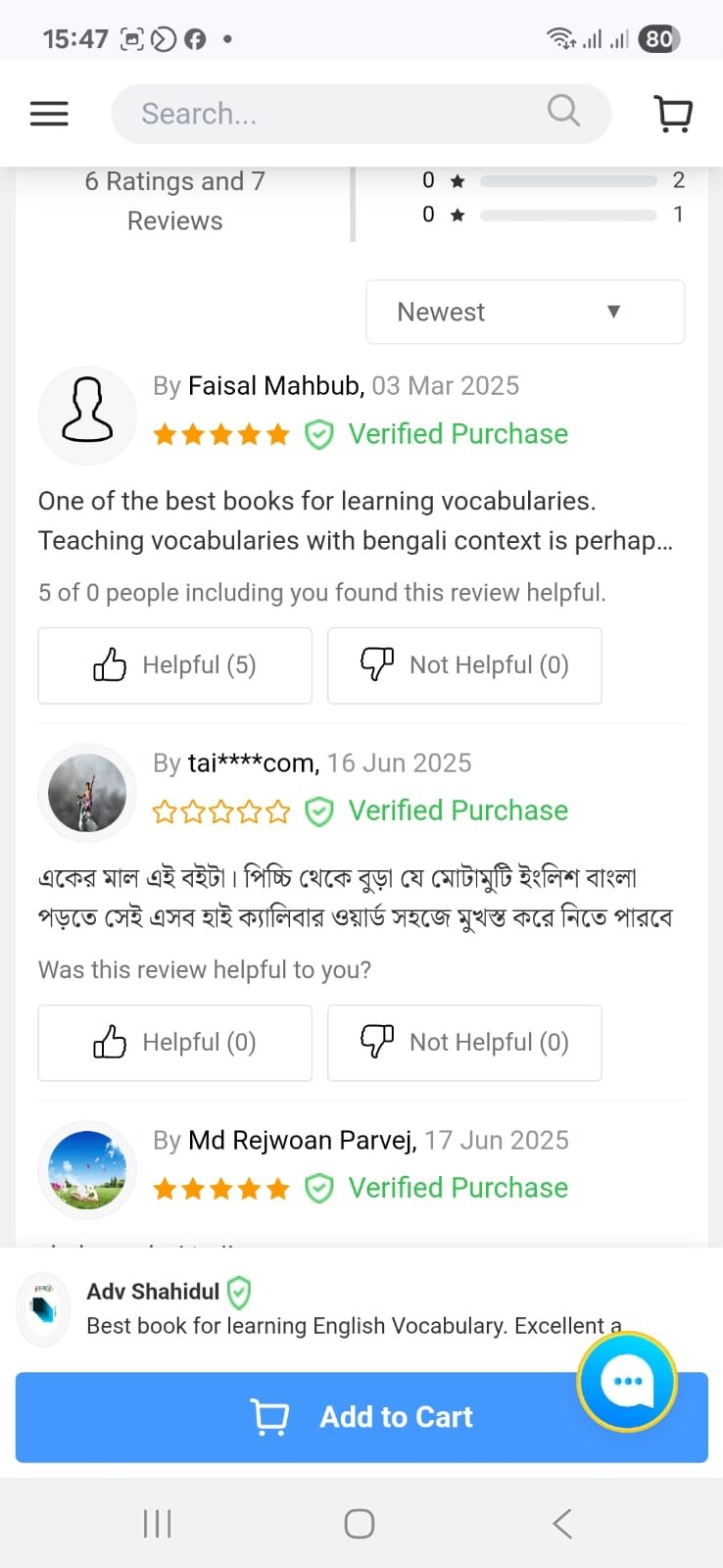This screenshot has width=723, height=1568.
Task: Open the Newest sort dropdown
Action: (525, 312)
